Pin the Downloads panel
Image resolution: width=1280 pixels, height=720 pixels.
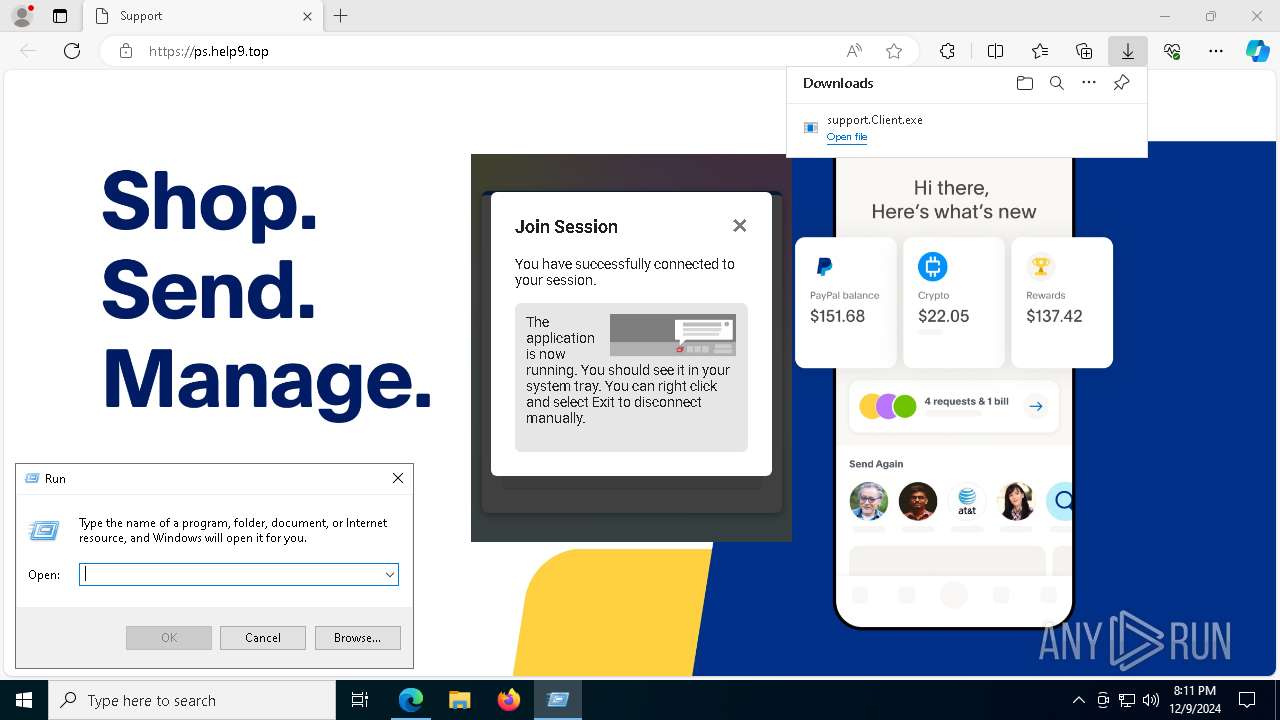coord(1121,83)
